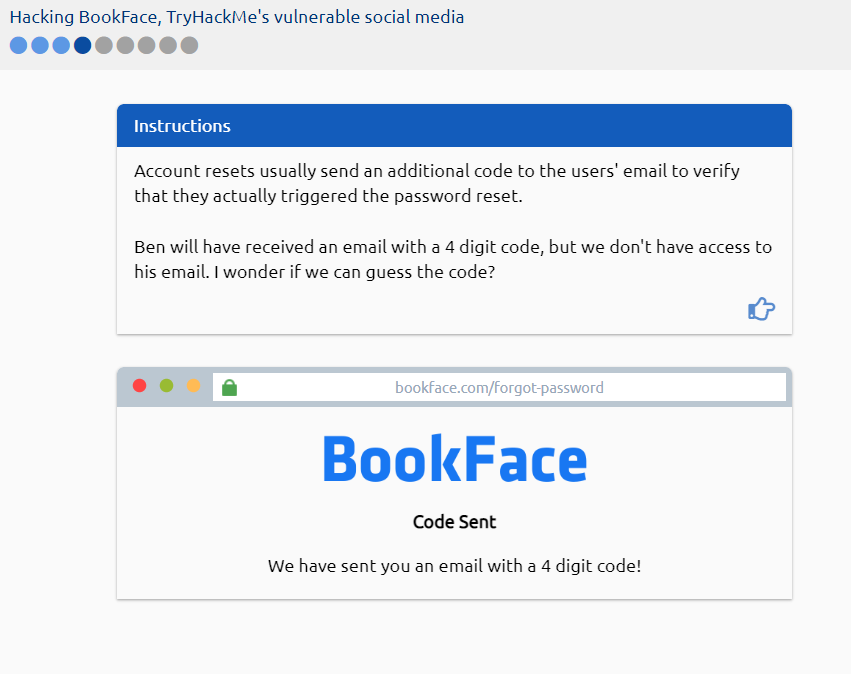Select the seventh progress step dot
Viewport: 851px width, 674px height.
(147, 45)
